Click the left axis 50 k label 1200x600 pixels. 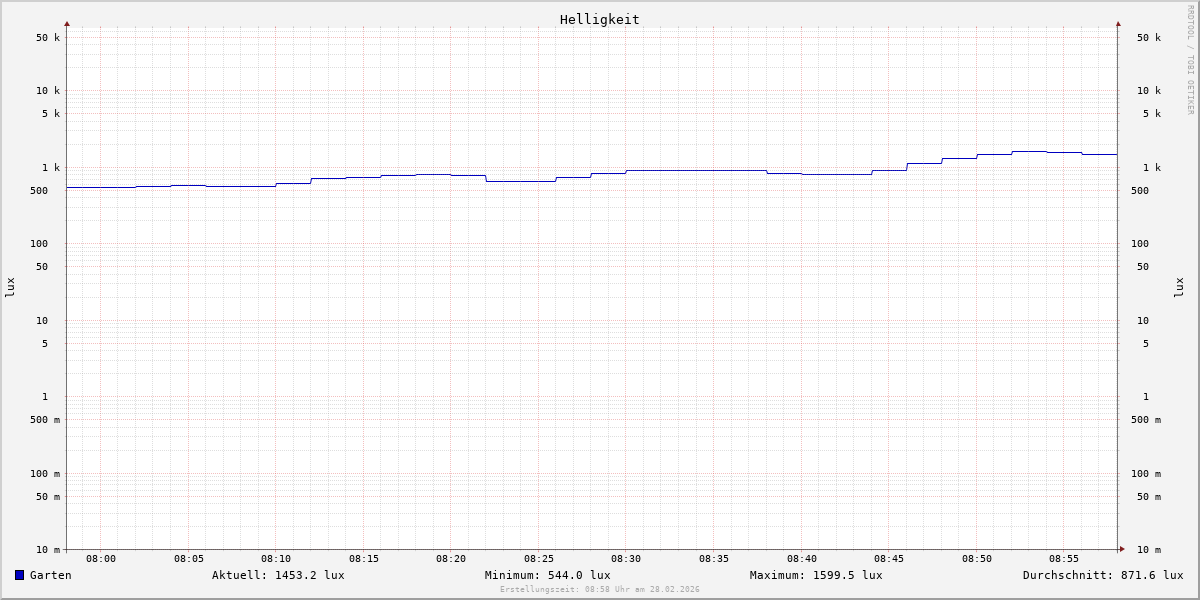click(48, 38)
